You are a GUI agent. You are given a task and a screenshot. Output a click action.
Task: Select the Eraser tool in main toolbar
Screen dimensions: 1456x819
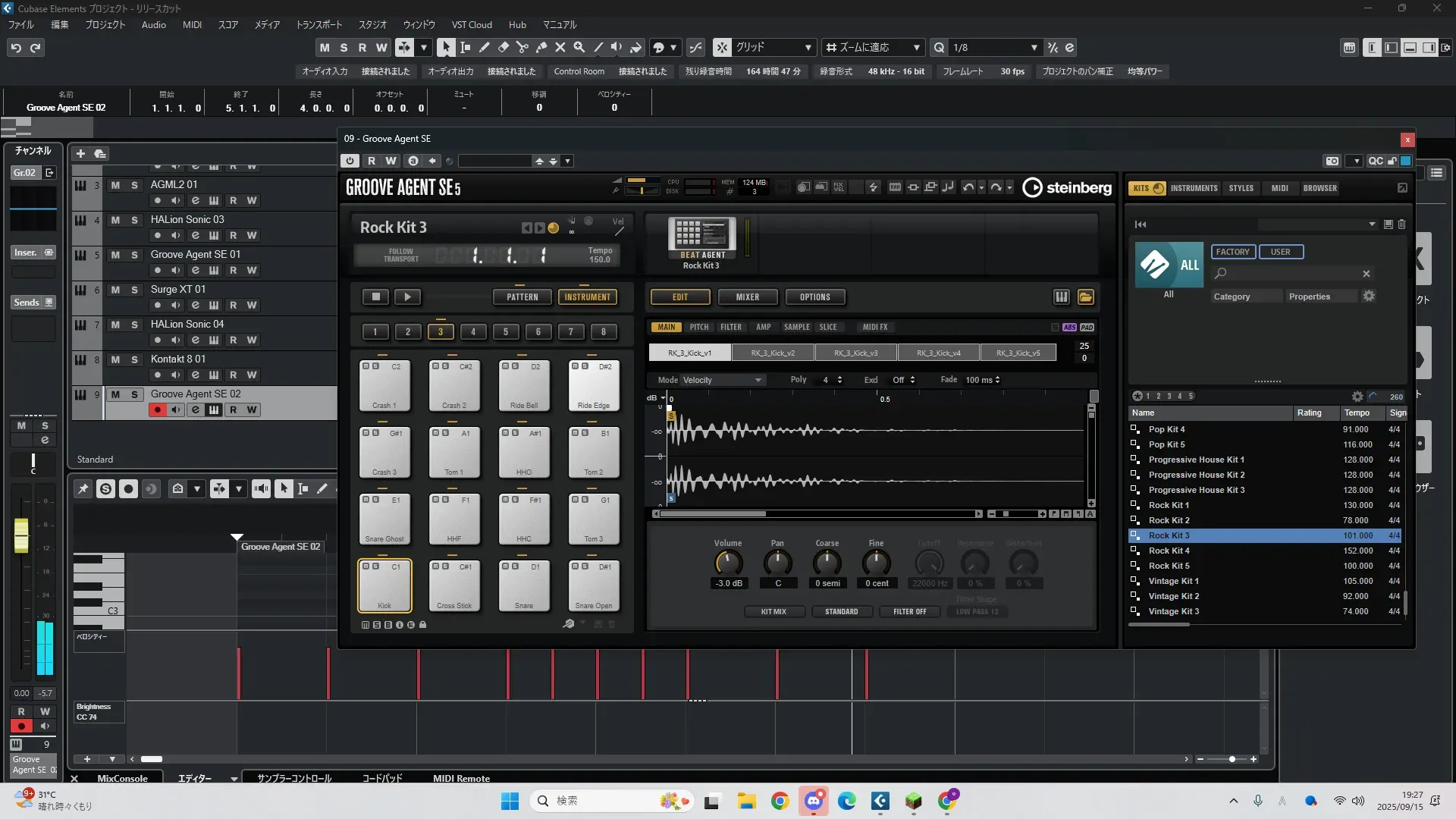[504, 47]
